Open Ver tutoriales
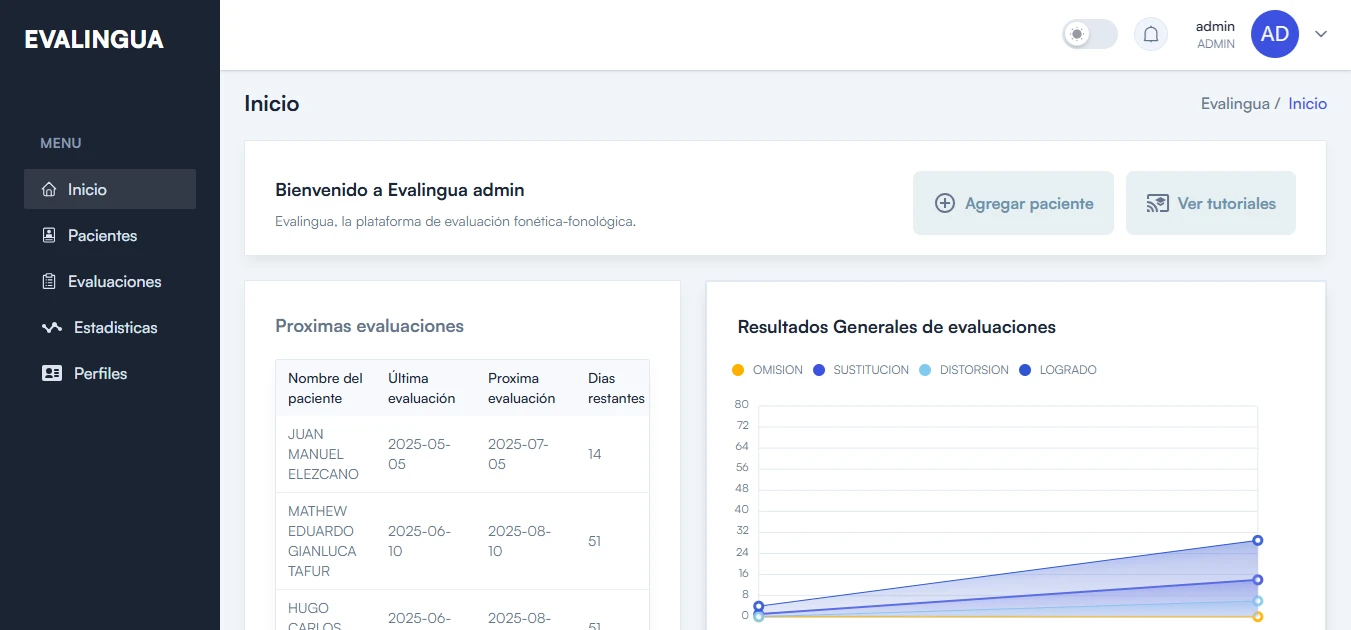This screenshot has width=1351, height=630. pos(1210,203)
